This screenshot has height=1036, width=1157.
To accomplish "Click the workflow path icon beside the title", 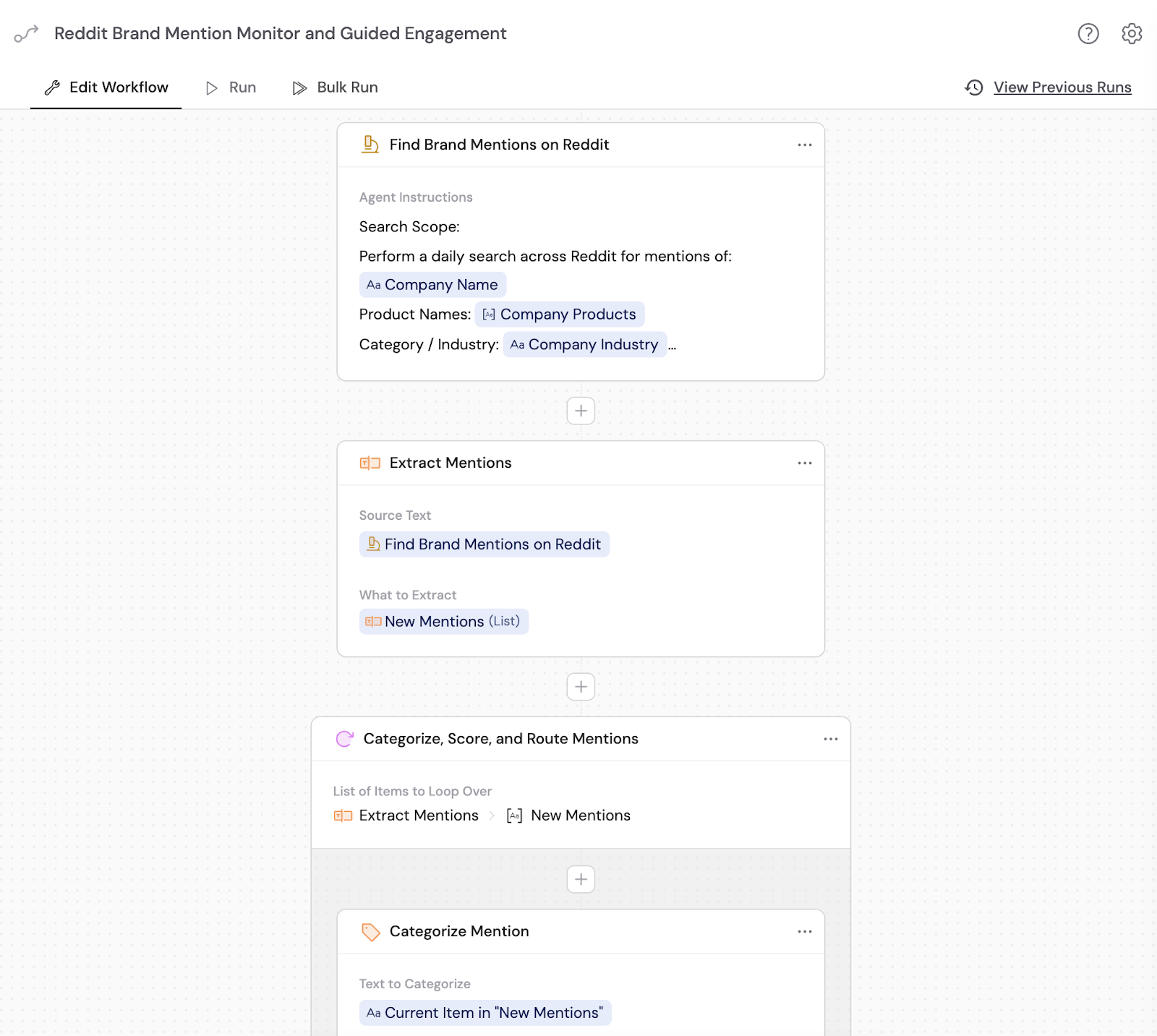I will pyautogui.click(x=26, y=33).
